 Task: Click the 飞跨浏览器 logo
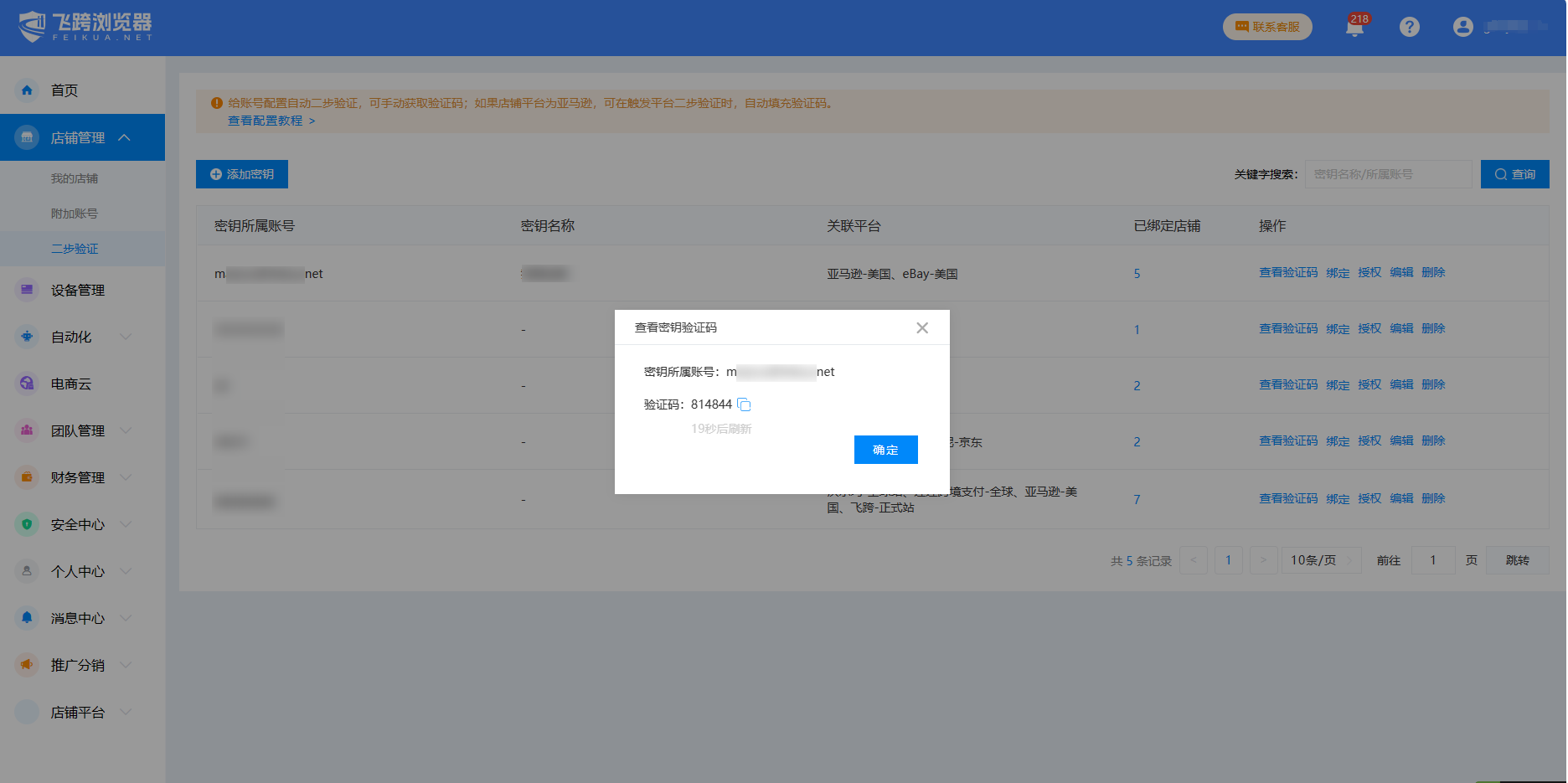pyautogui.click(x=85, y=27)
